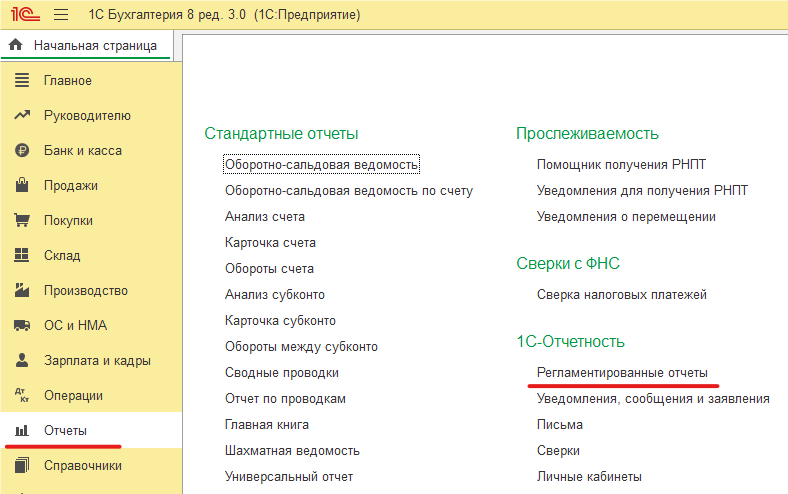Click the Стандартные отчеты heading

281,134
